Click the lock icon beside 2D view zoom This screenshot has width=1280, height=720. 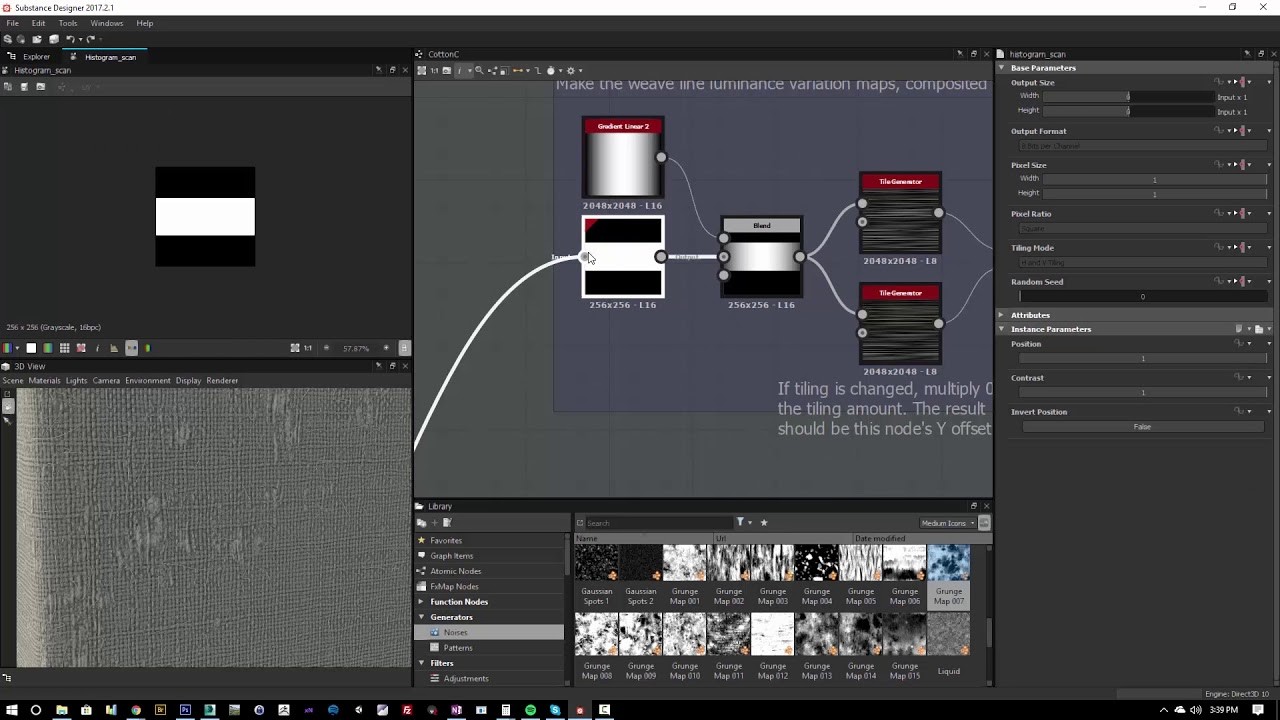click(404, 348)
